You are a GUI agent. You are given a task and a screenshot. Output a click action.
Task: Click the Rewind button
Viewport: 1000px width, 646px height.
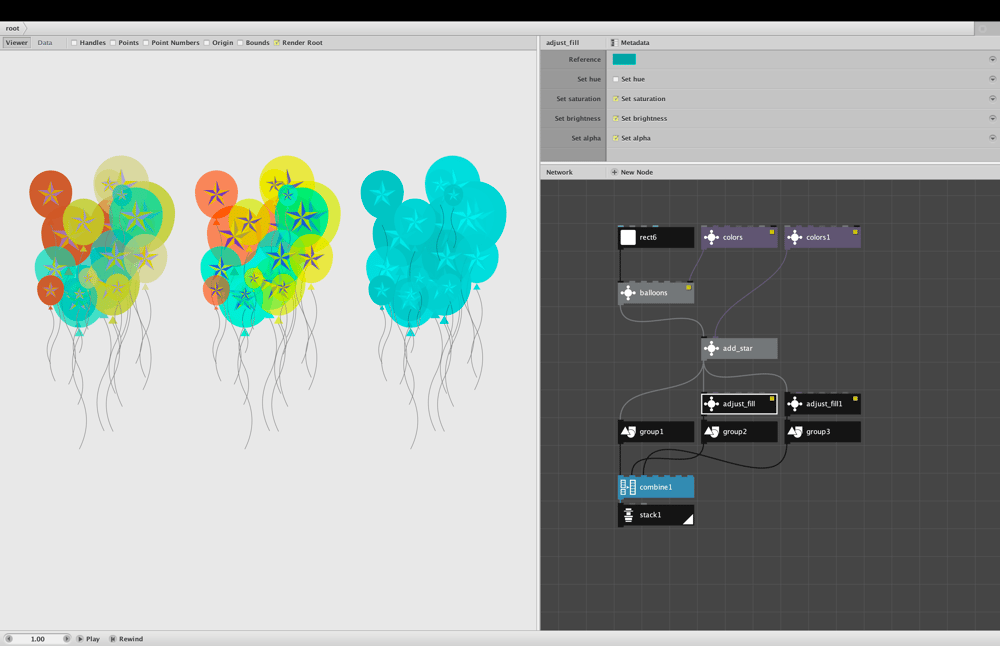point(126,639)
